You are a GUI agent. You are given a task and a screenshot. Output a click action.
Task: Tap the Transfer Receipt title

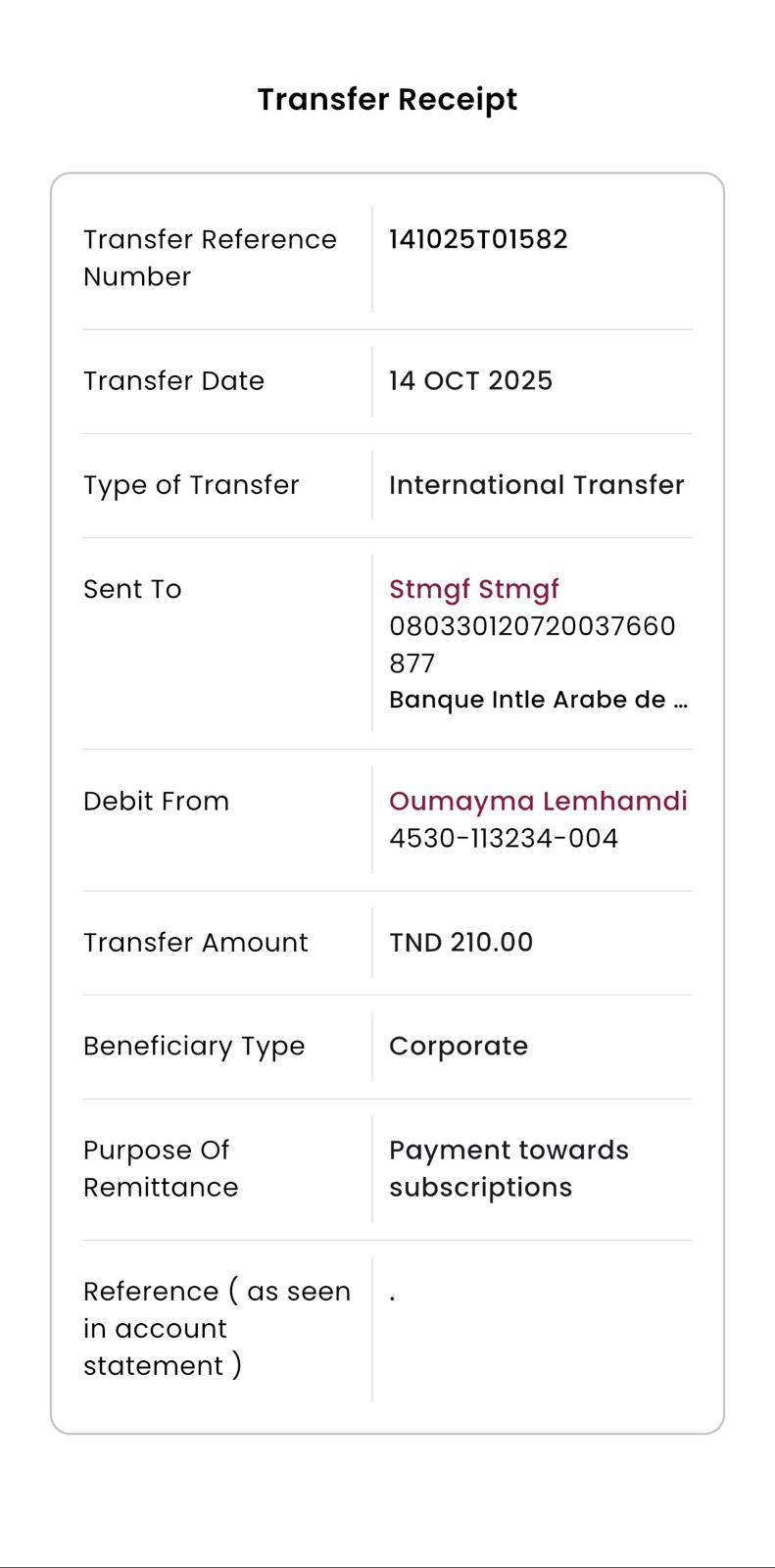coord(387,99)
